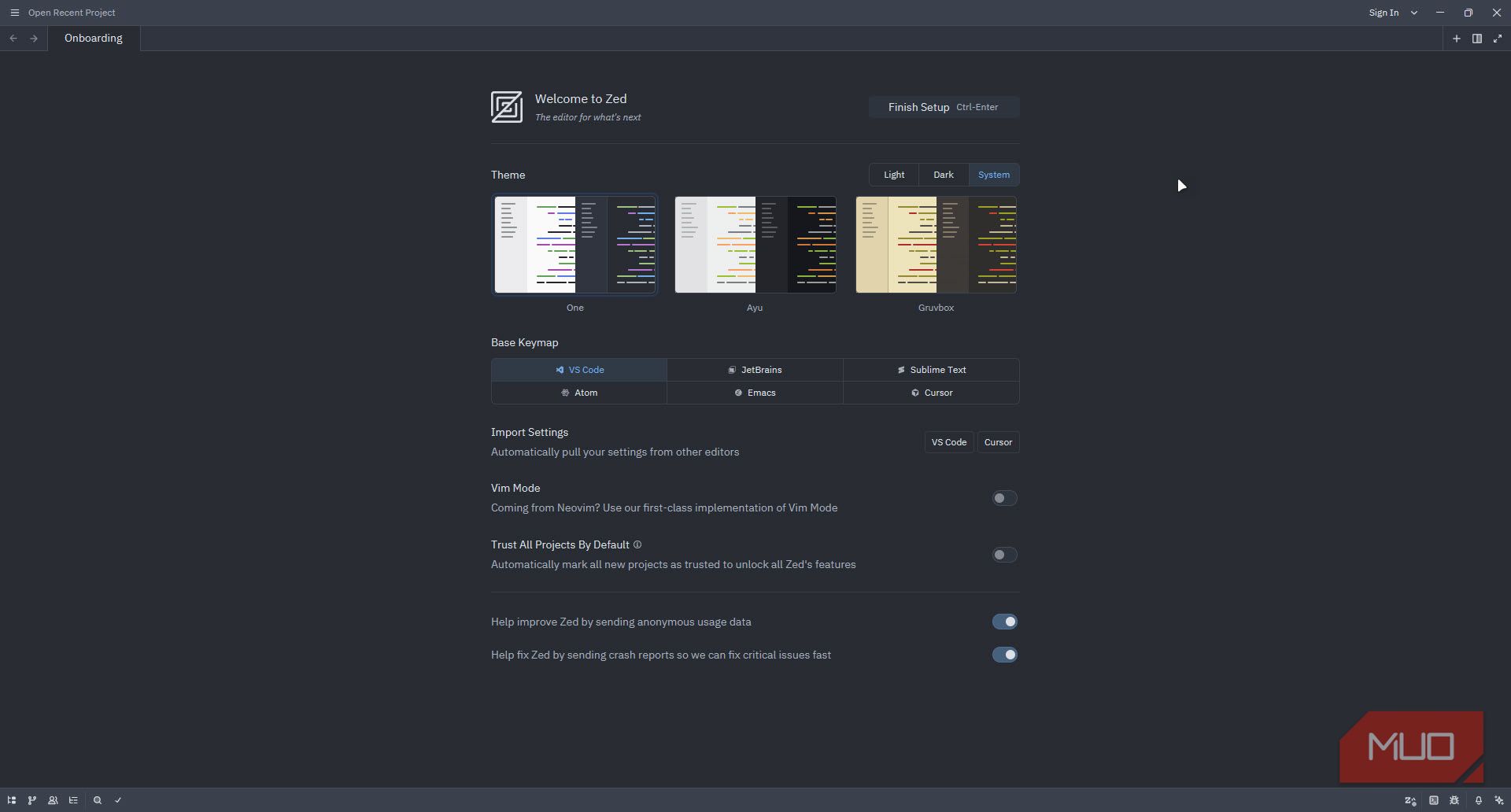Click the 'Import Settings' label
The height and width of the screenshot is (812, 1511).
point(530,432)
